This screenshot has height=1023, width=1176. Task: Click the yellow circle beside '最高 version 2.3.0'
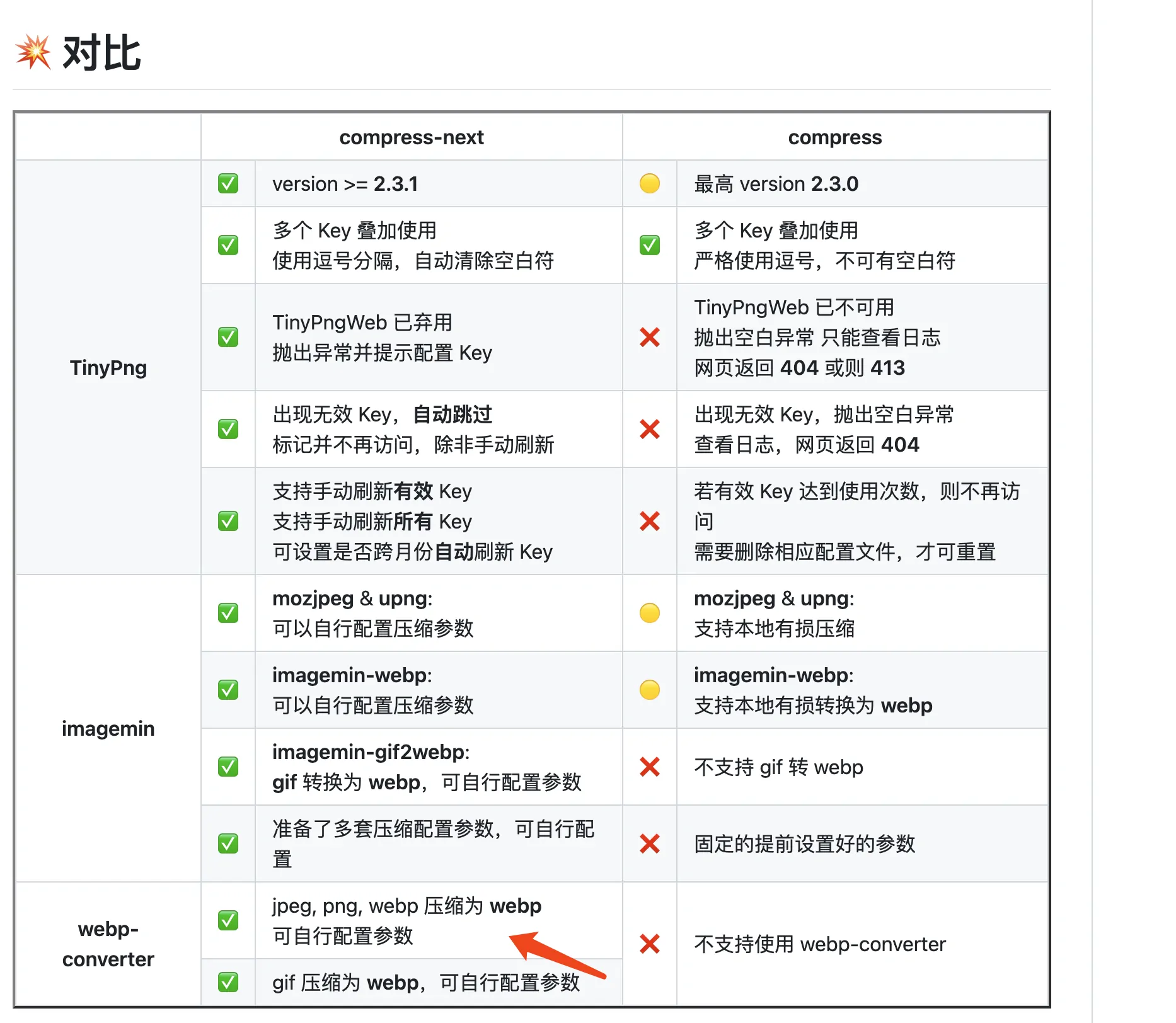(650, 184)
